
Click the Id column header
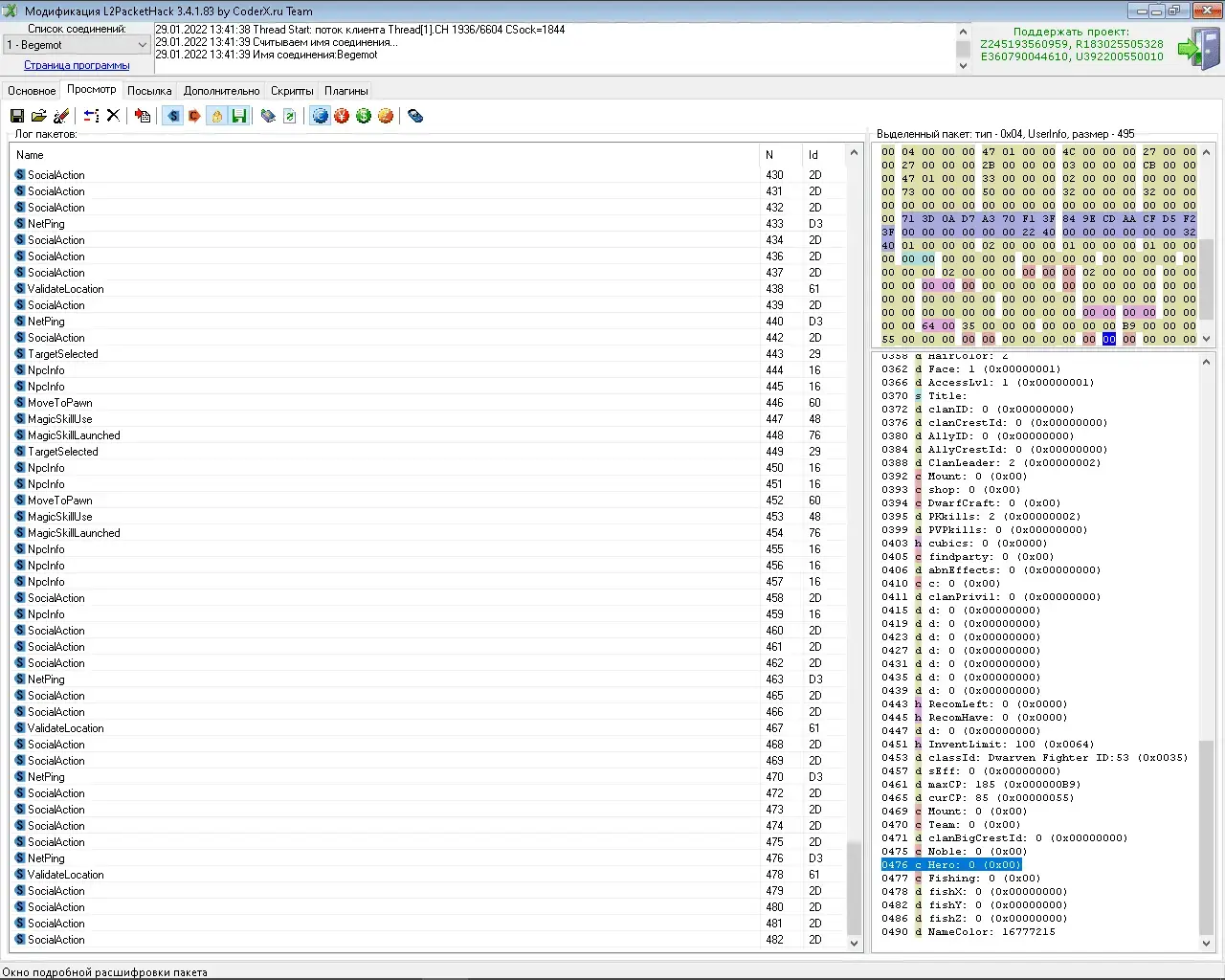point(825,155)
